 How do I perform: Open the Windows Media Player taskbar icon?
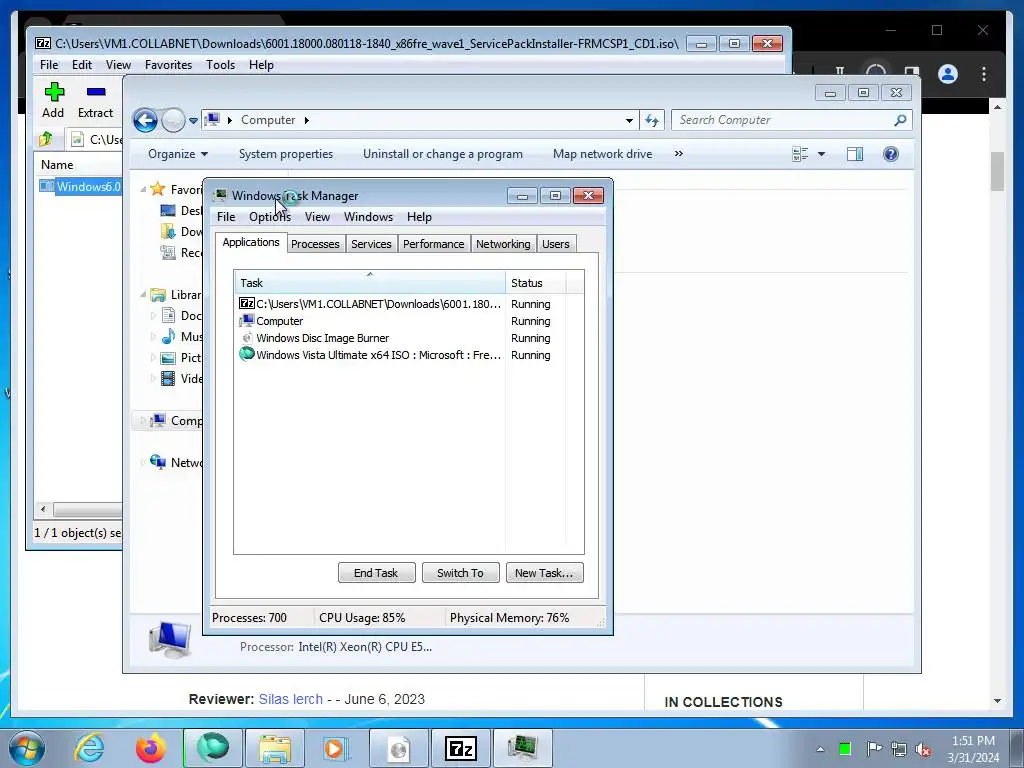[336, 748]
